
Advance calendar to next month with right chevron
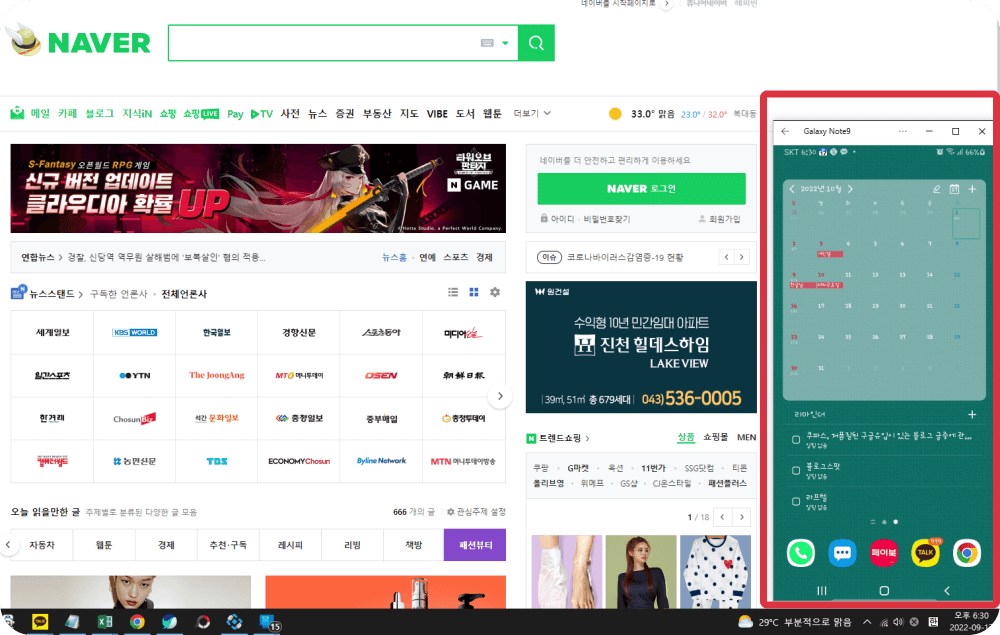tap(849, 188)
